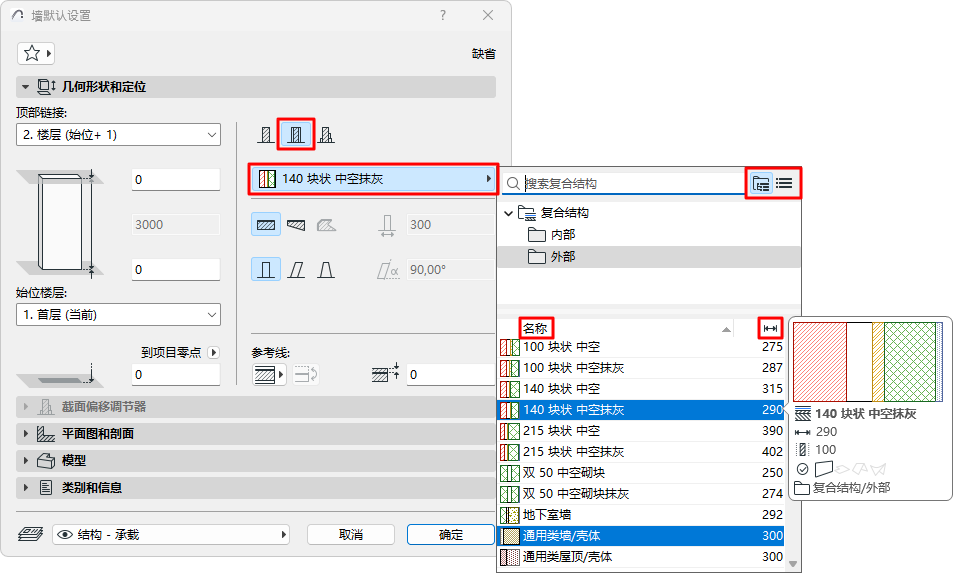
Task: Select slanted wall complexity icon
Action: 296,269
